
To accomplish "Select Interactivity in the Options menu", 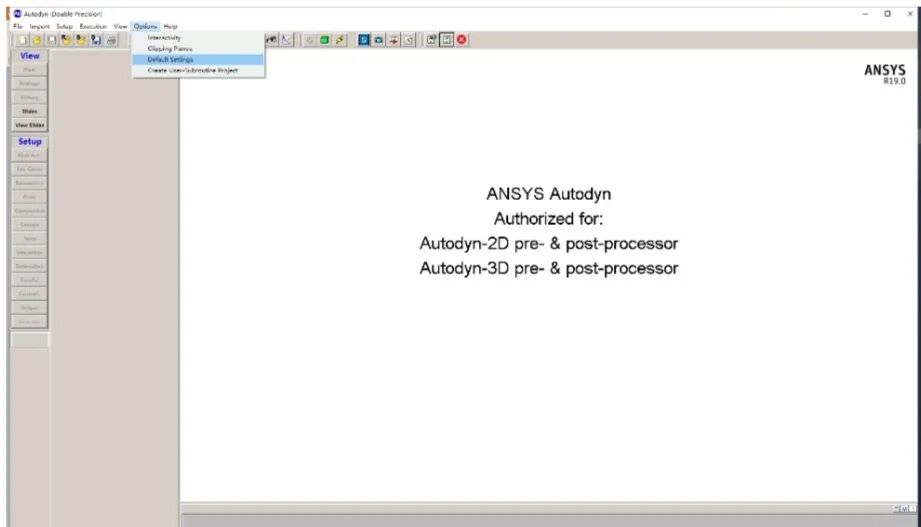I will 198,38.
